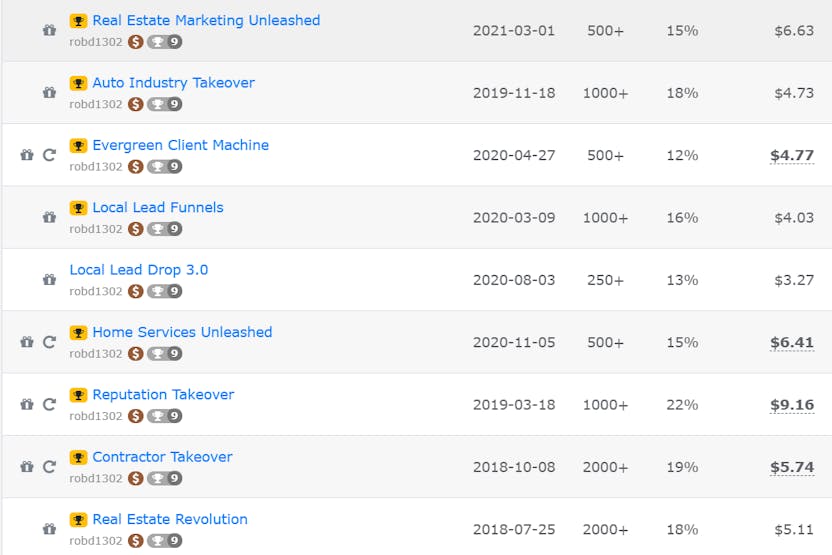
Task: Click trophy 9 badge under Evergreen Client Machine
Action: 165,167
